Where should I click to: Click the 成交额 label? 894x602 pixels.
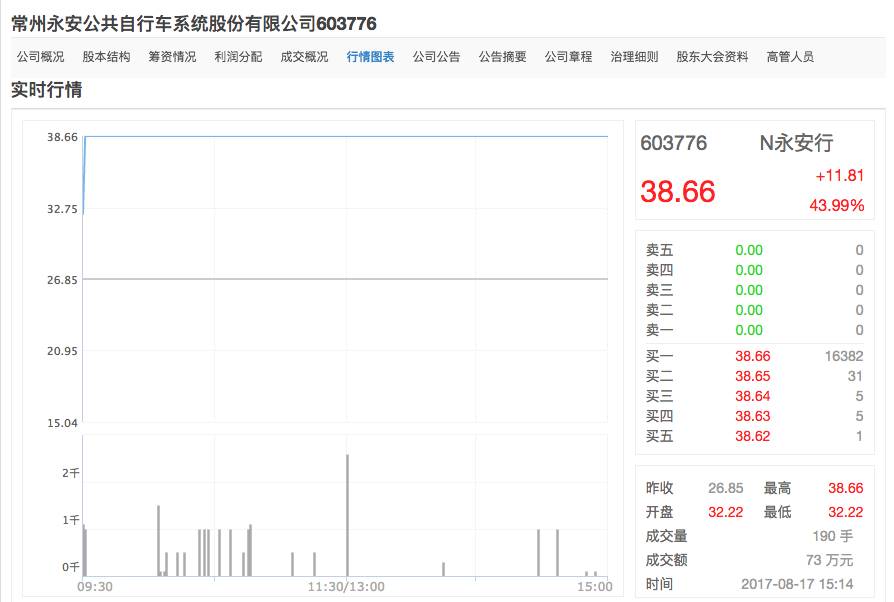click(666, 560)
